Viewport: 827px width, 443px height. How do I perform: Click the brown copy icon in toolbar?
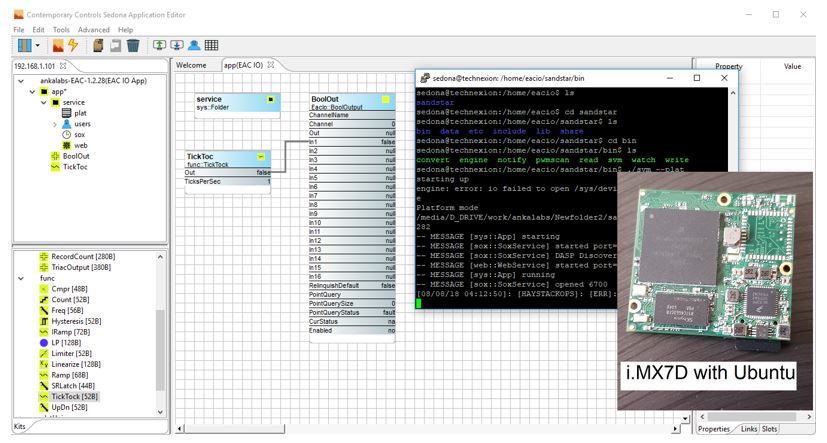98,45
